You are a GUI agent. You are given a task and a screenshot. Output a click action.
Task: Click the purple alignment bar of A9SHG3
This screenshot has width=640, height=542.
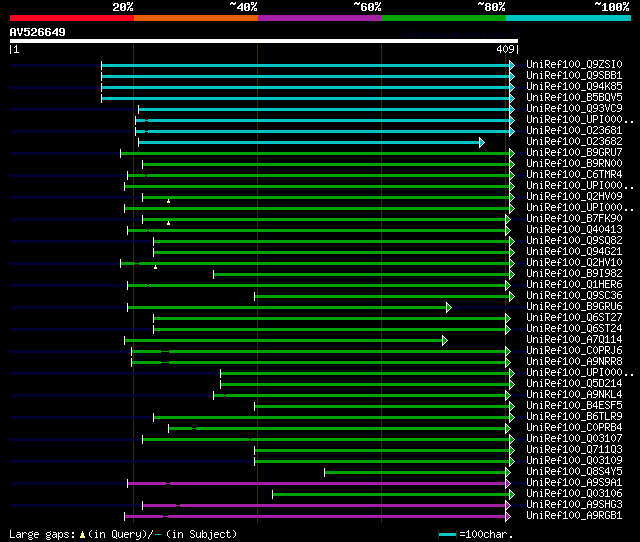[x=324, y=506]
